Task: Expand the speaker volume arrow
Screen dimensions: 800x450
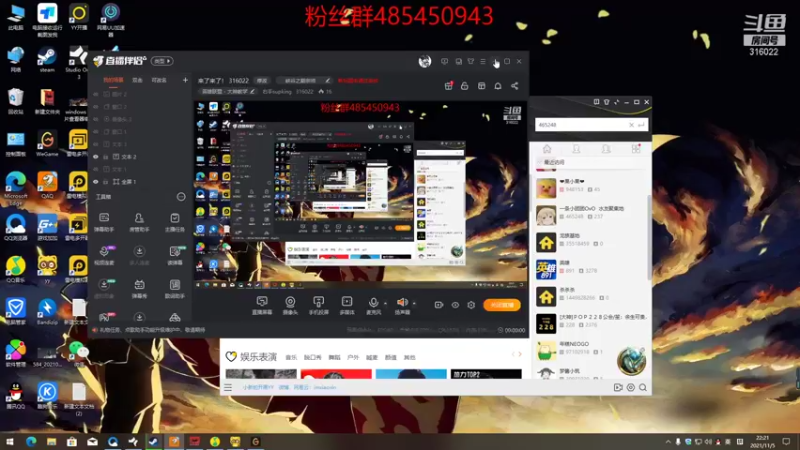Action: [414, 303]
